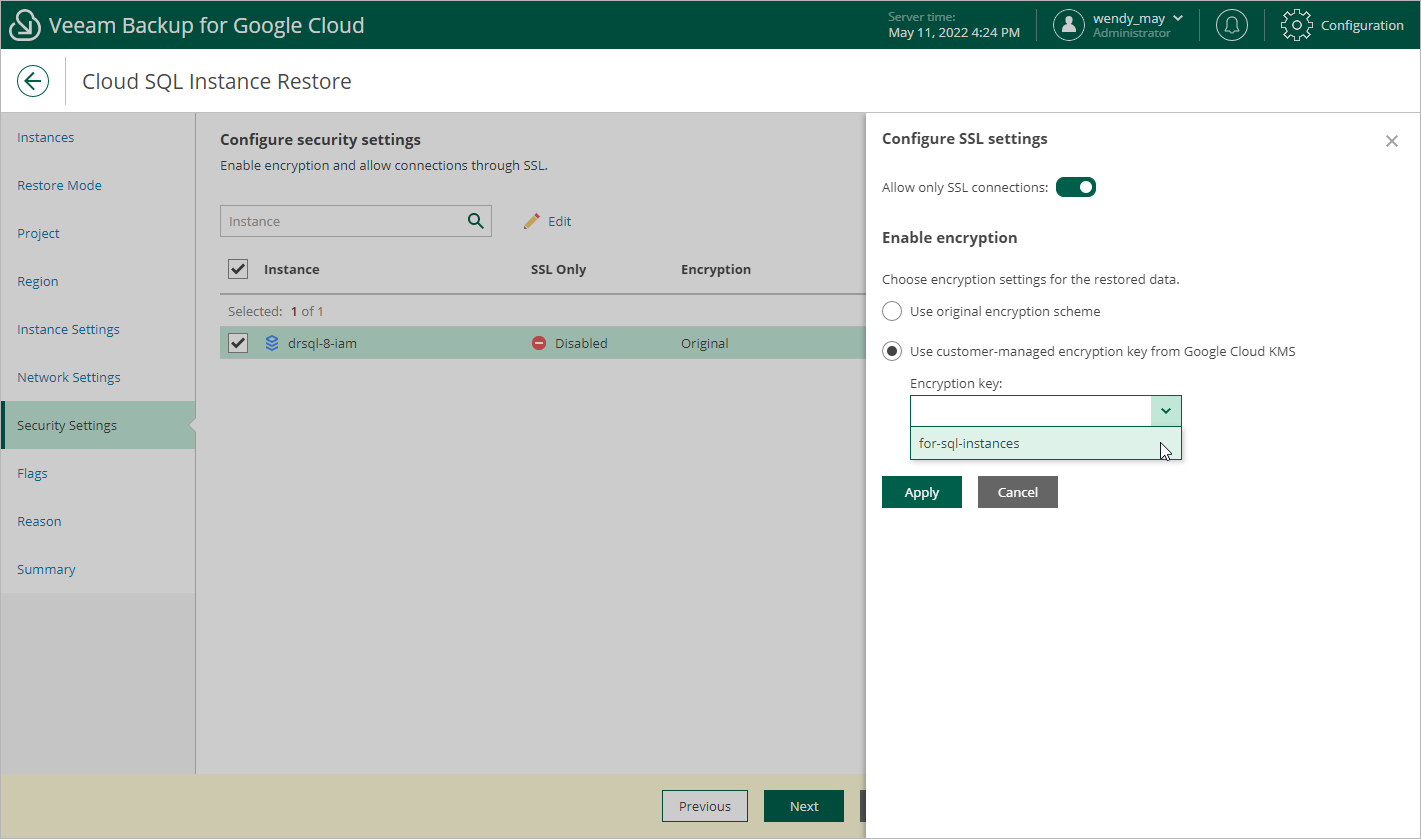Click the search magnifier icon

coord(476,221)
